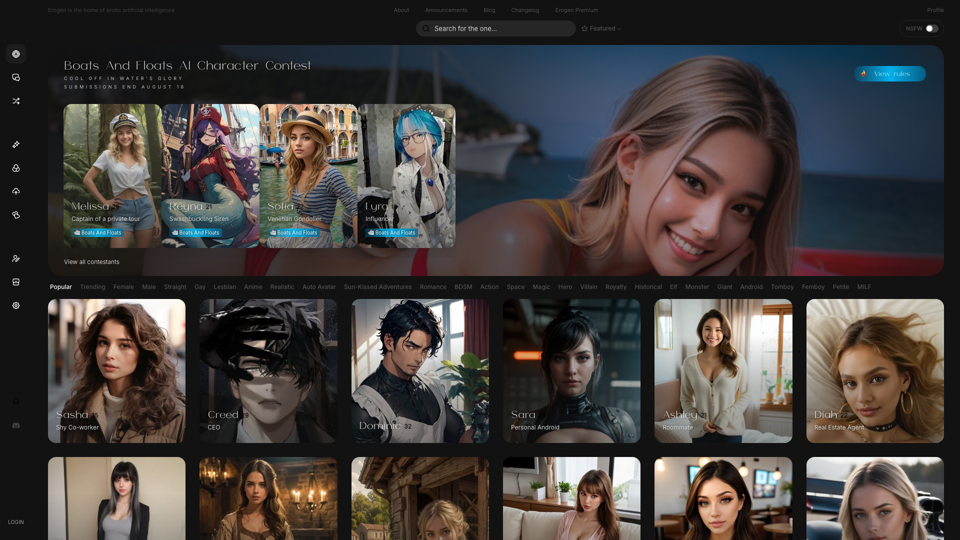Click the three overlapping circles sidebar icon

pos(16,168)
